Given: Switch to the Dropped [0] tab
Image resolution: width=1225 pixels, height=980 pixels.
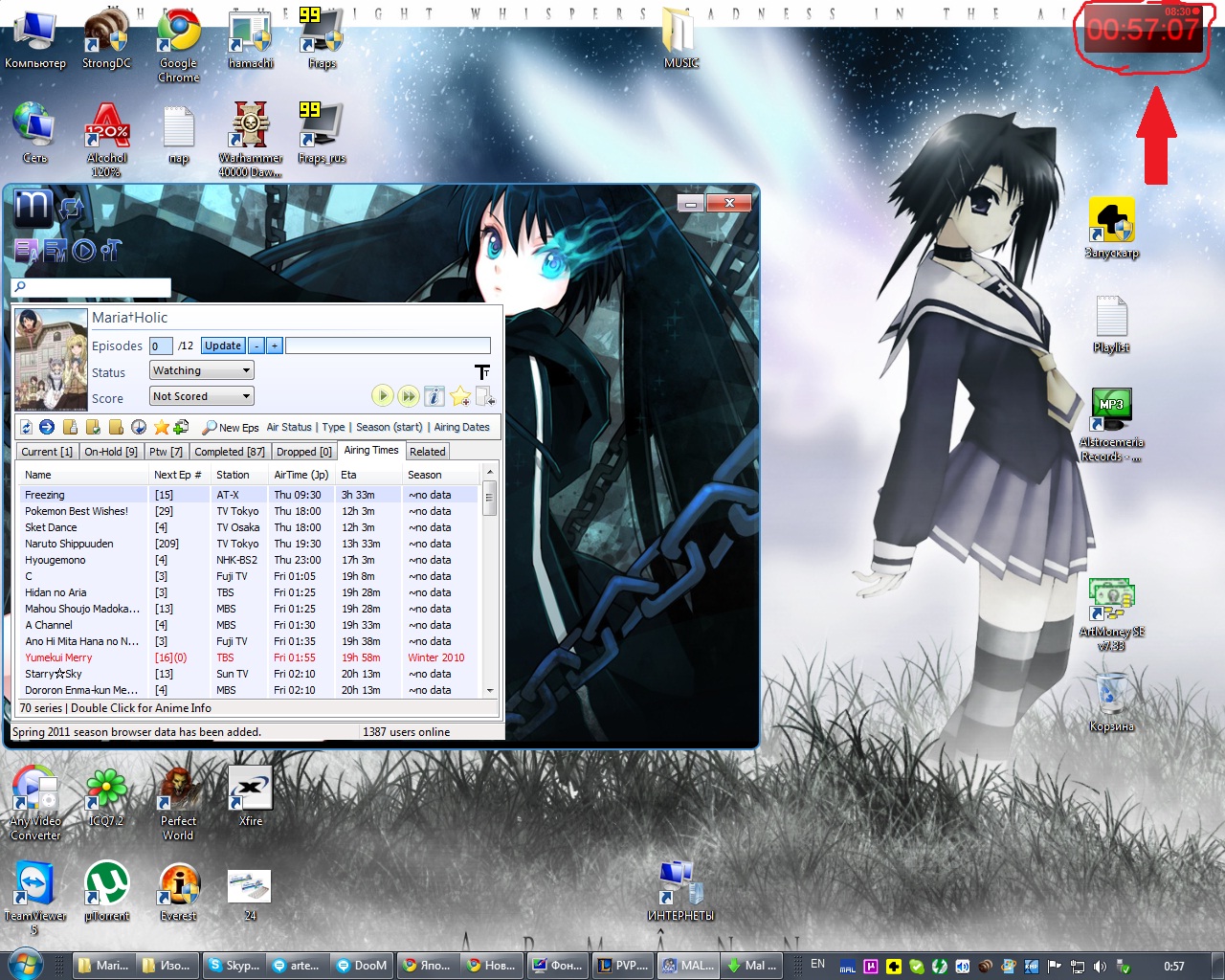Looking at the screenshot, I should point(304,452).
